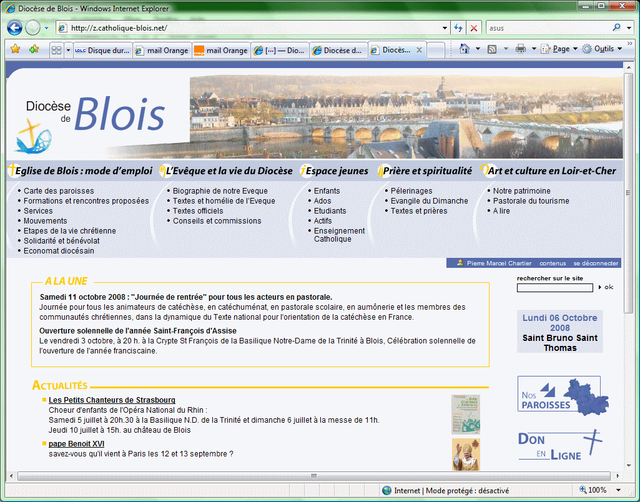Click the Print toolbar icon
The width and height of the screenshot is (640, 502).
click(x=521, y=49)
